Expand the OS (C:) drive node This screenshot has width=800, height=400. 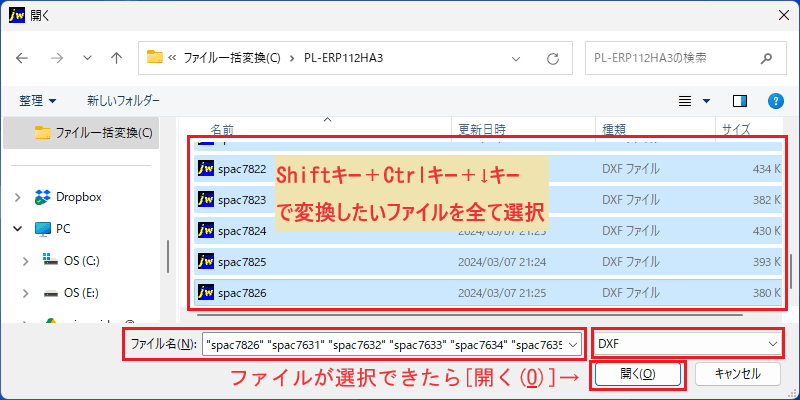pos(25,261)
